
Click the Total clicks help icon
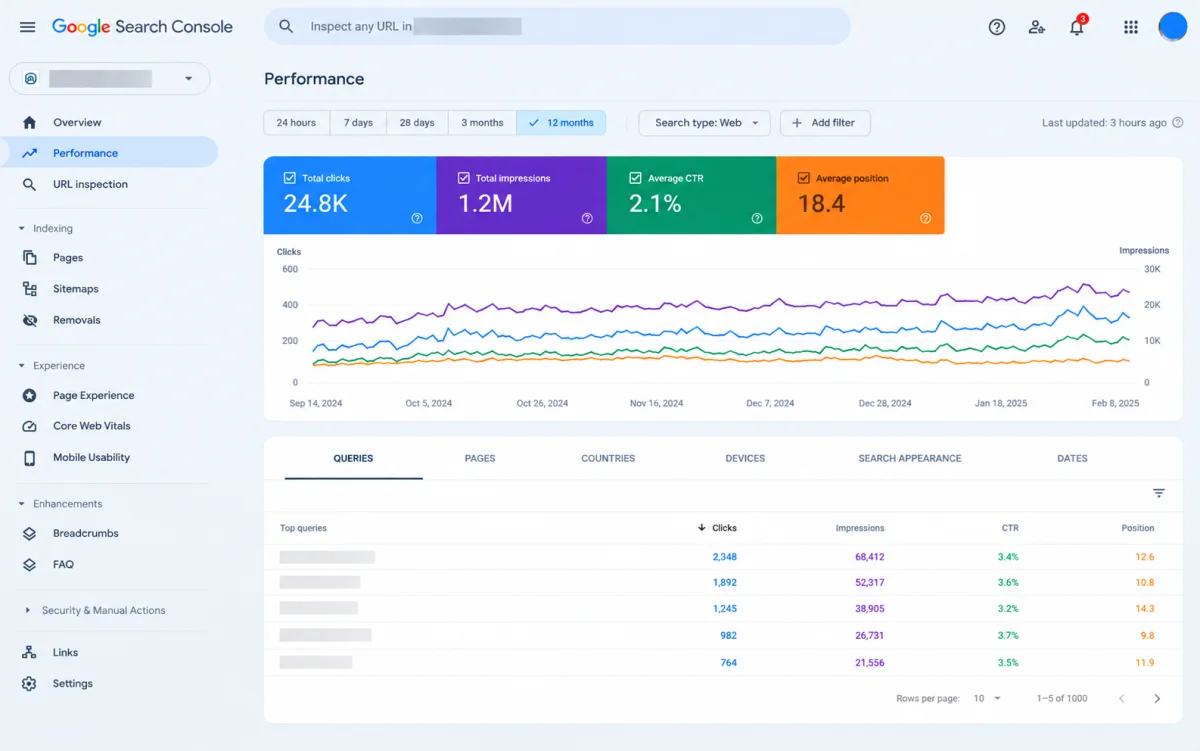coord(417,218)
